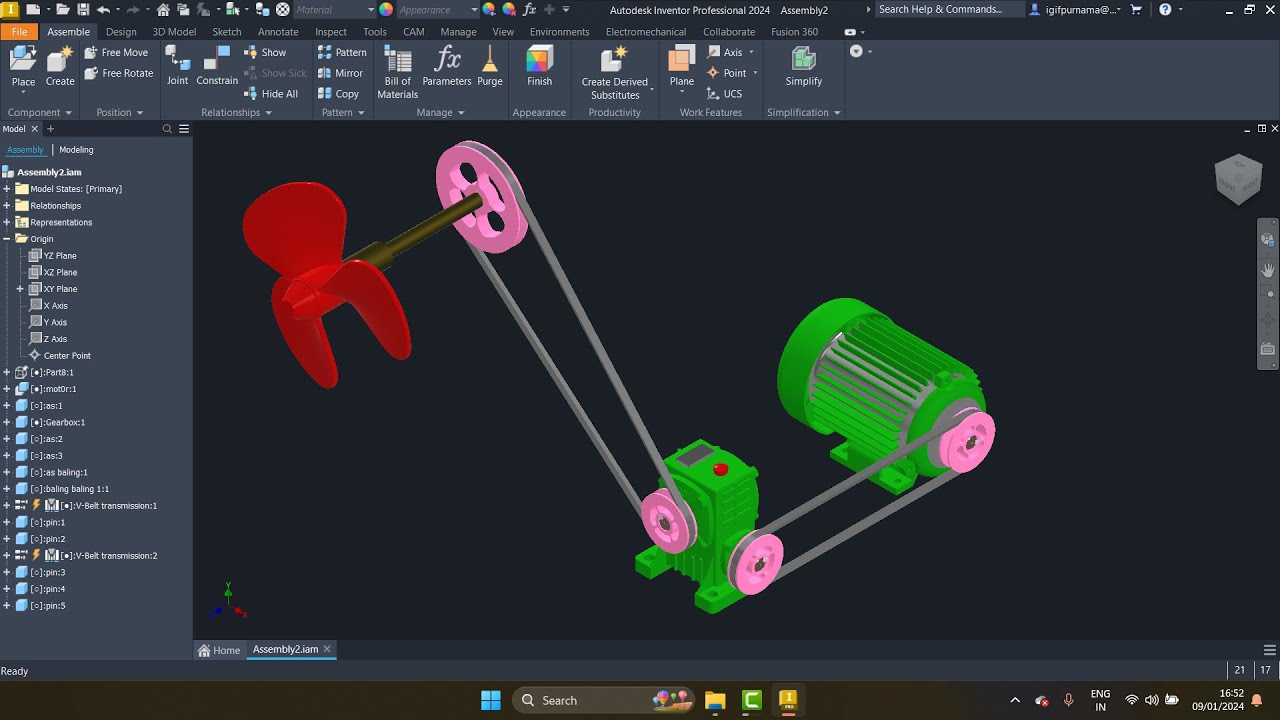Expand the Model States node
1280x720 pixels.
click(7, 189)
